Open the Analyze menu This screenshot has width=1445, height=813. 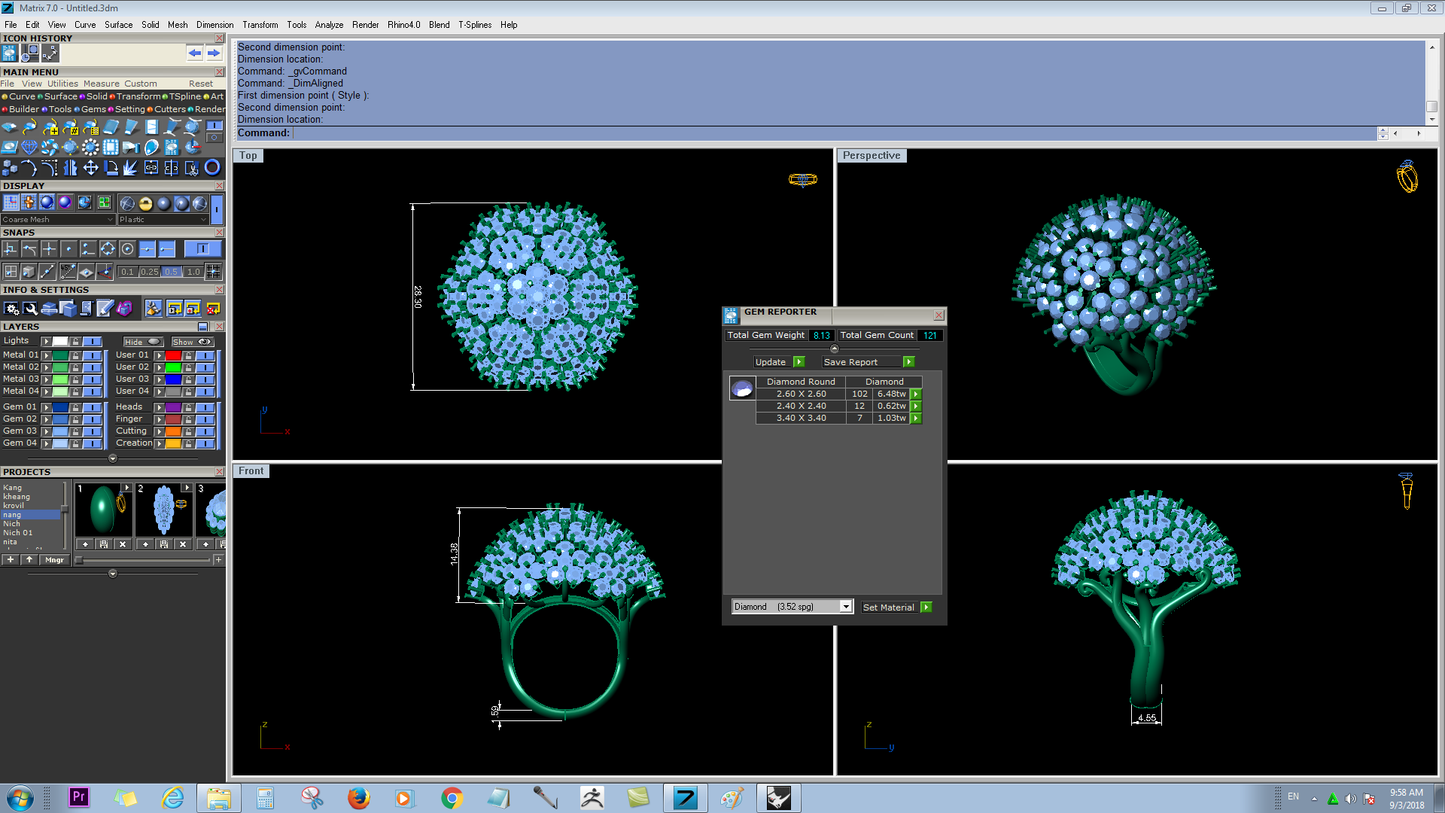pyautogui.click(x=329, y=25)
